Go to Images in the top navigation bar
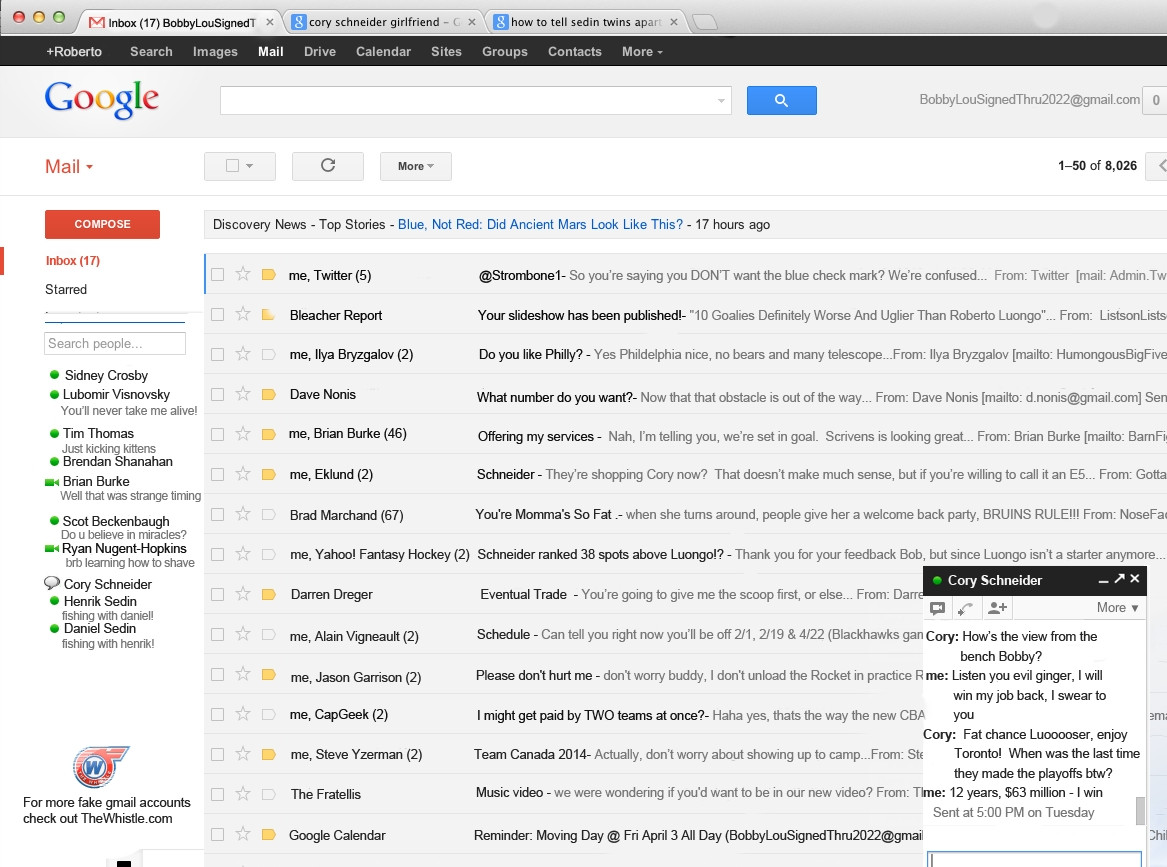This screenshot has width=1167, height=867. pyautogui.click(x=215, y=51)
